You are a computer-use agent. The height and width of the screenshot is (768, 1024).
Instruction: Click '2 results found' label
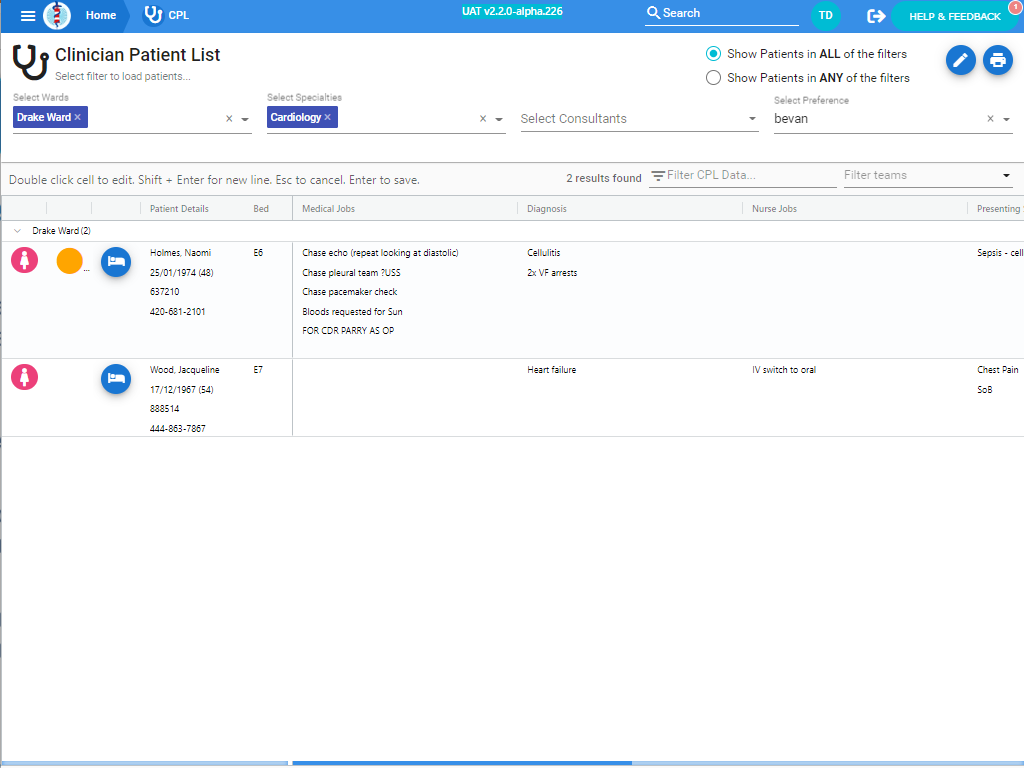click(603, 178)
